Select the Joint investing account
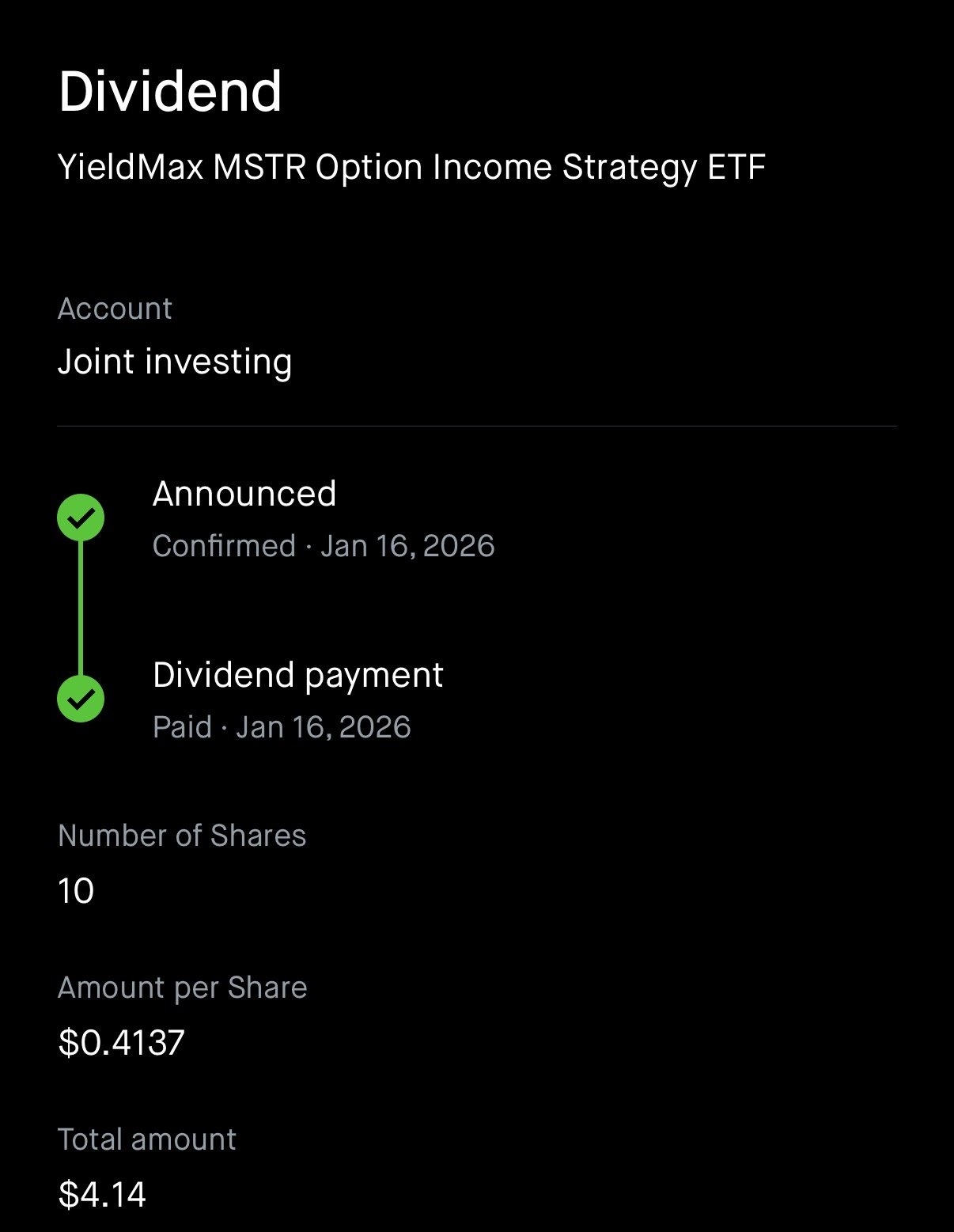Screen dimensions: 954x1232 [x=175, y=362]
